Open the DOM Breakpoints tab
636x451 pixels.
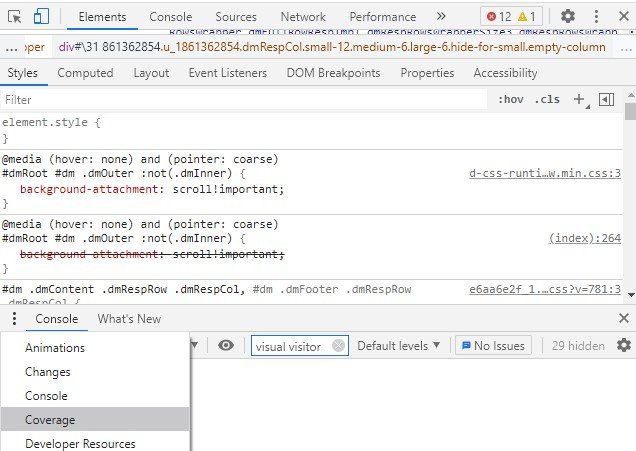pyautogui.click(x=333, y=73)
